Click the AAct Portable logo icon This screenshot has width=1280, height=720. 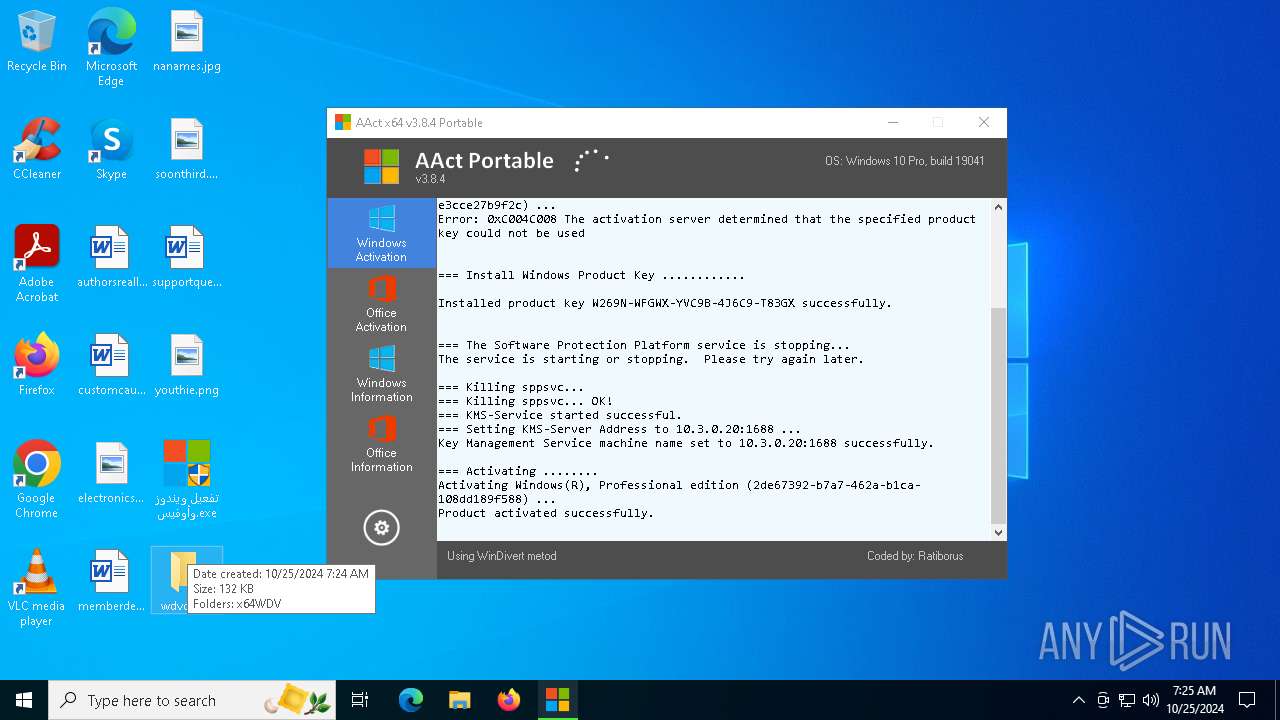coord(381,167)
